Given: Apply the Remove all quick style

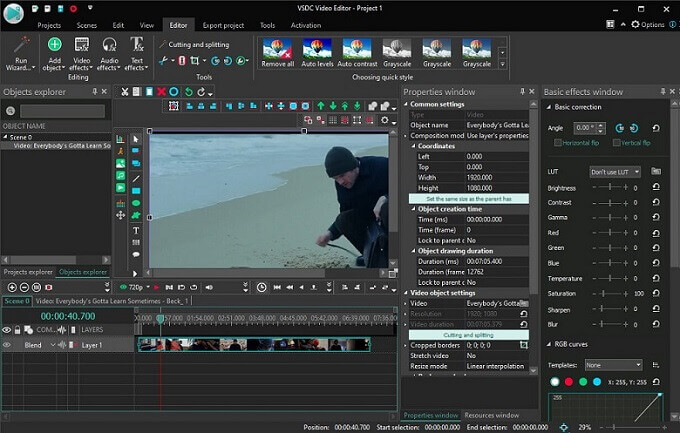Looking at the screenshot, I should (278, 52).
